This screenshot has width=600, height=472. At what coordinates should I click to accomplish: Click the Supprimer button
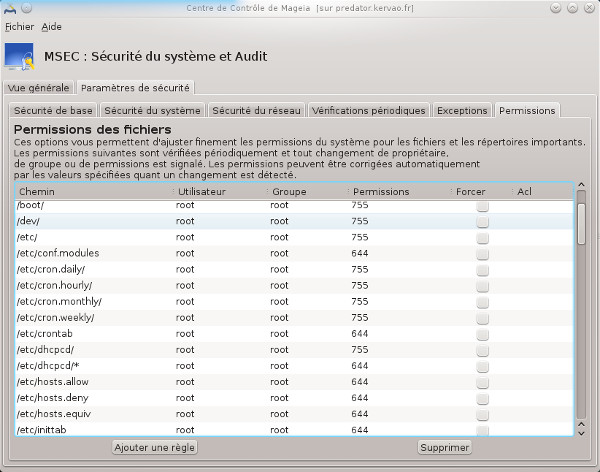tap(444, 448)
